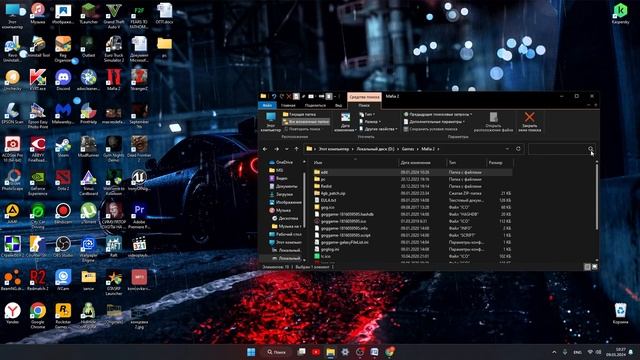Refresh the Mafia 2 folder view
The height and width of the screenshot is (360, 640).
(518, 149)
